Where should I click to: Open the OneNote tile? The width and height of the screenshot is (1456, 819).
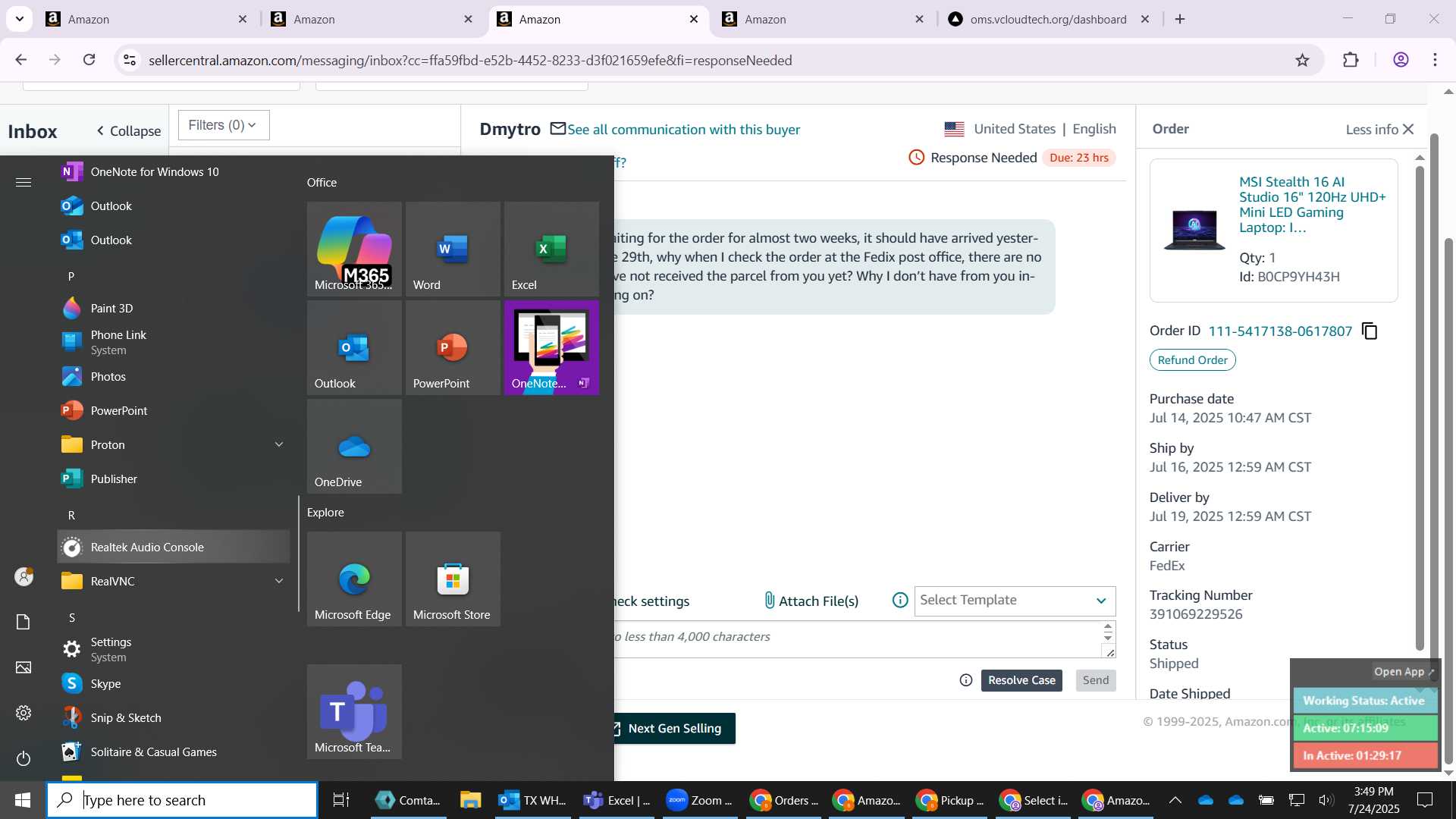(551, 347)
